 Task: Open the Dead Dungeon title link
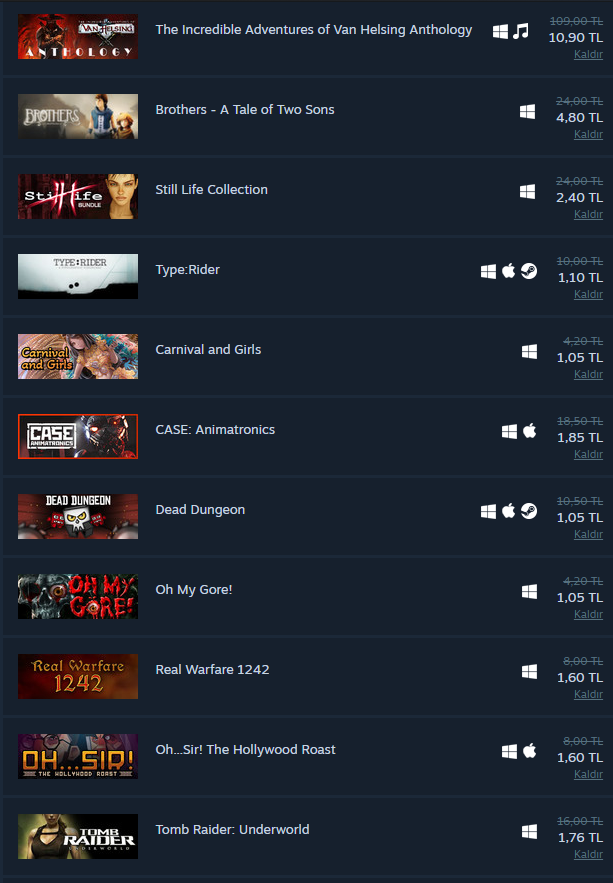pyautogui.click(x=200, y=510)
